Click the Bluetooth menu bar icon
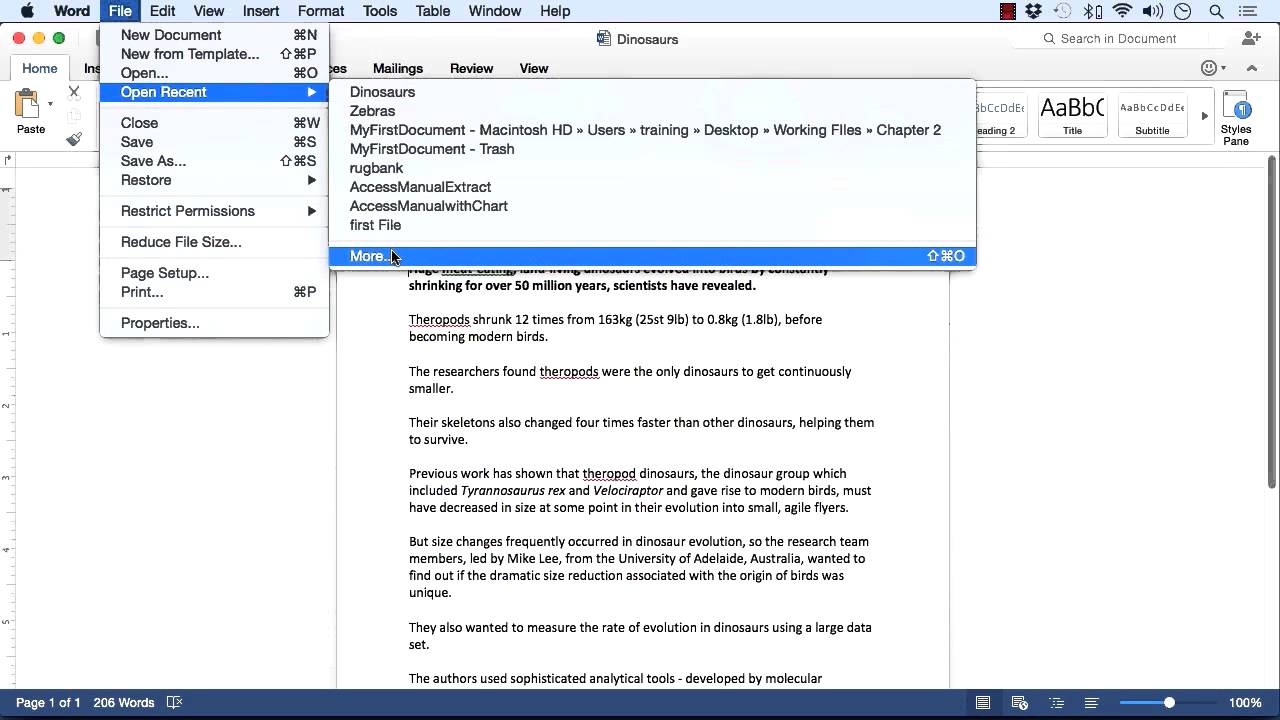1280x720 pixels. point(1093,11)
